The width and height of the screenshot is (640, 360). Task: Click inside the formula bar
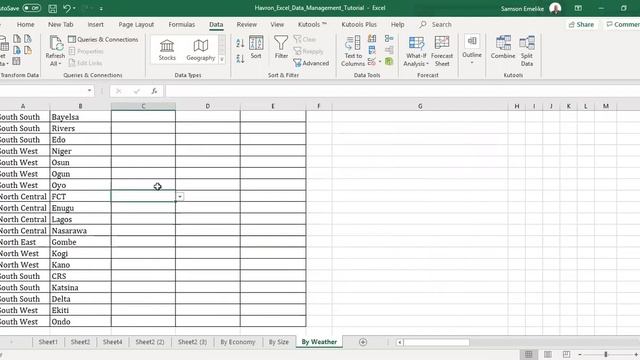coord(402,91)
